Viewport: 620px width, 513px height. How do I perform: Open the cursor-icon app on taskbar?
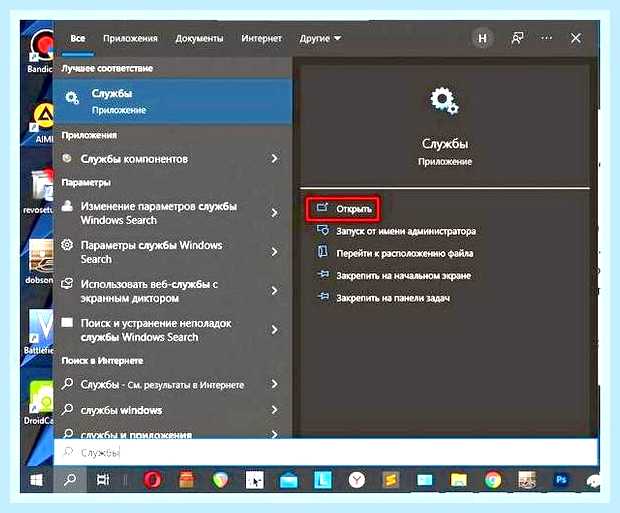pos(255,480)
